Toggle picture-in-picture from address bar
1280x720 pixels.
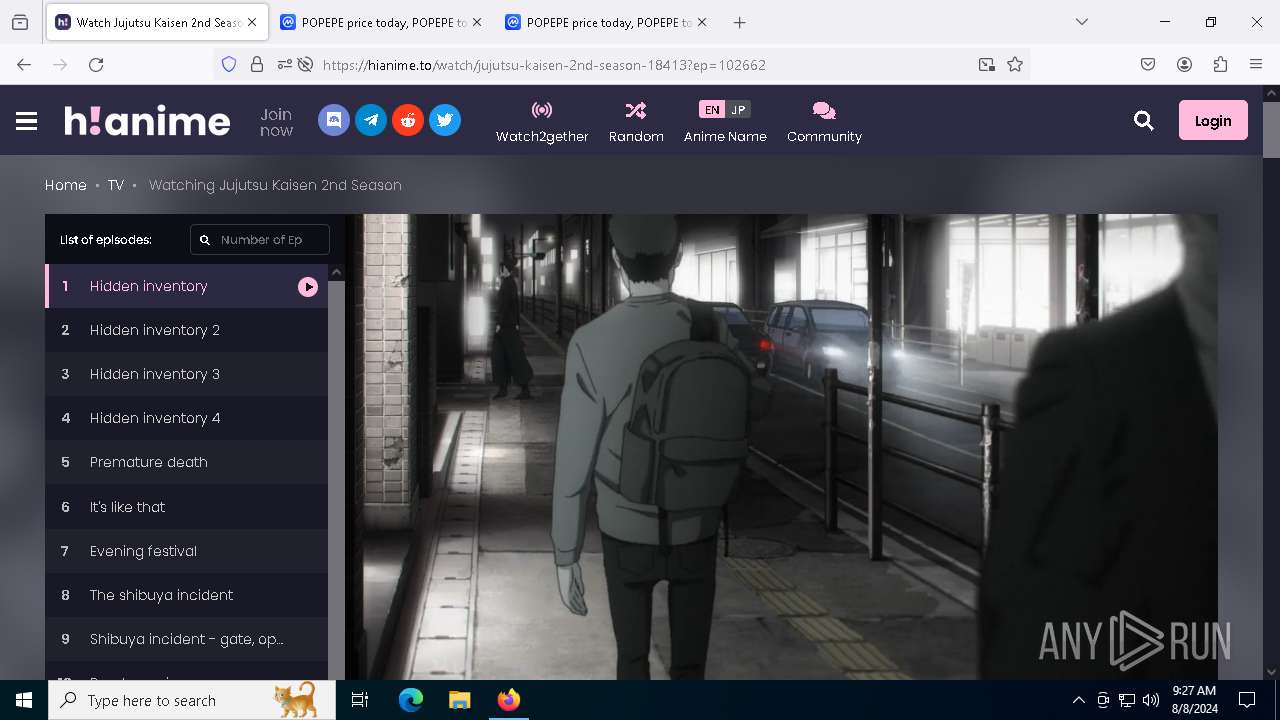click(987, 64)
